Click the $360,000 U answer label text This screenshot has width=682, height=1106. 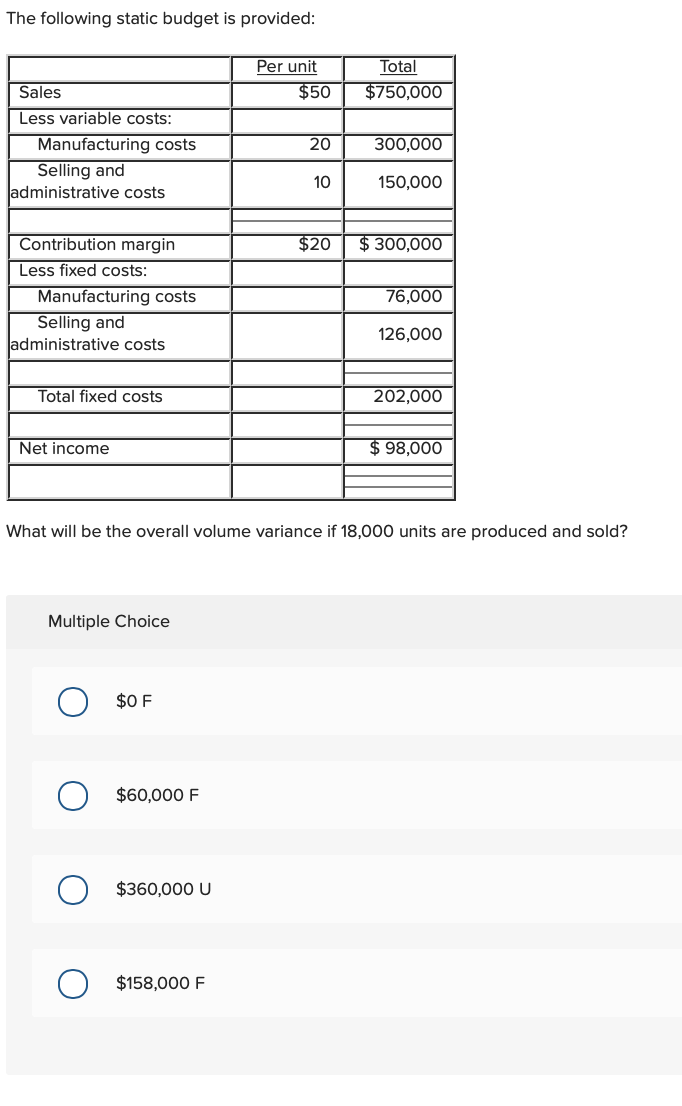tap(164, 889)
